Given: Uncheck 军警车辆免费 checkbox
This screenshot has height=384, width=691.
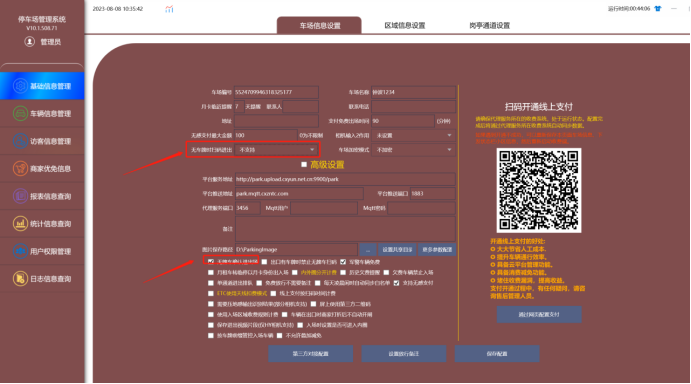Looking at the screenshot, I should pyautogui.click(x=343, y=262).
